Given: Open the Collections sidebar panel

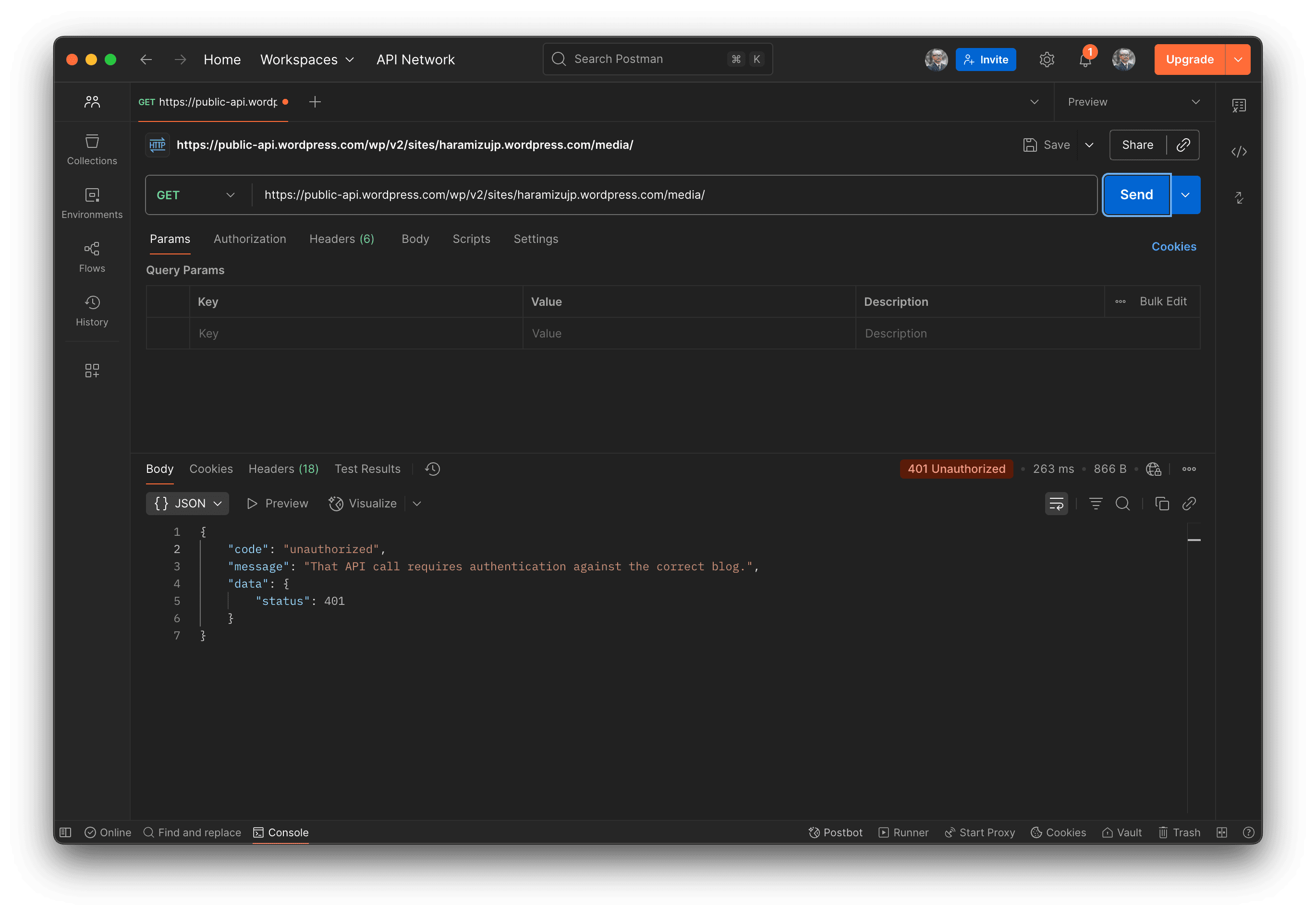Looking at the screenshot, I should (x=92, y=149).
